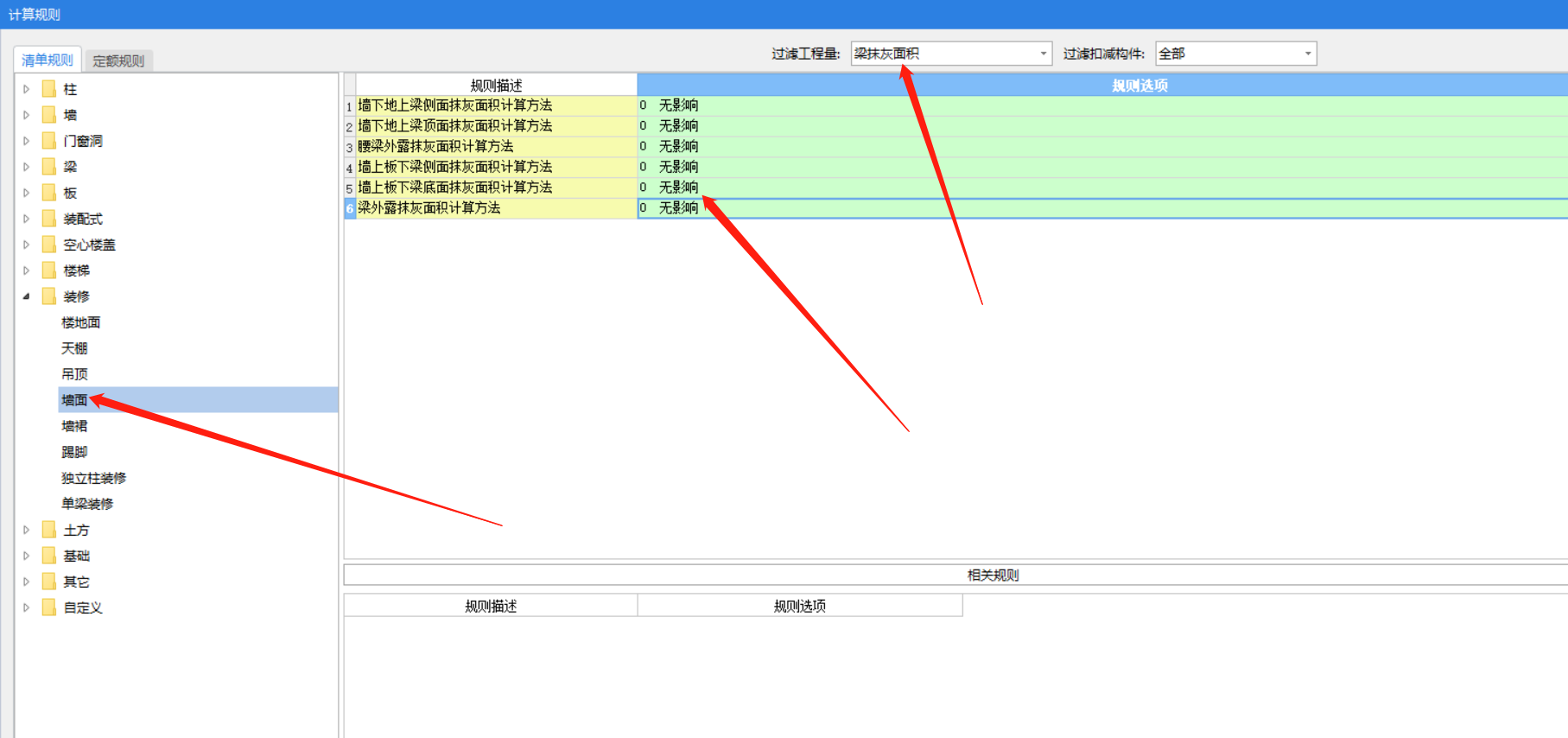Click the 自定义 folder icon
The image size is (1568, 738).
(x=49, y=608)
